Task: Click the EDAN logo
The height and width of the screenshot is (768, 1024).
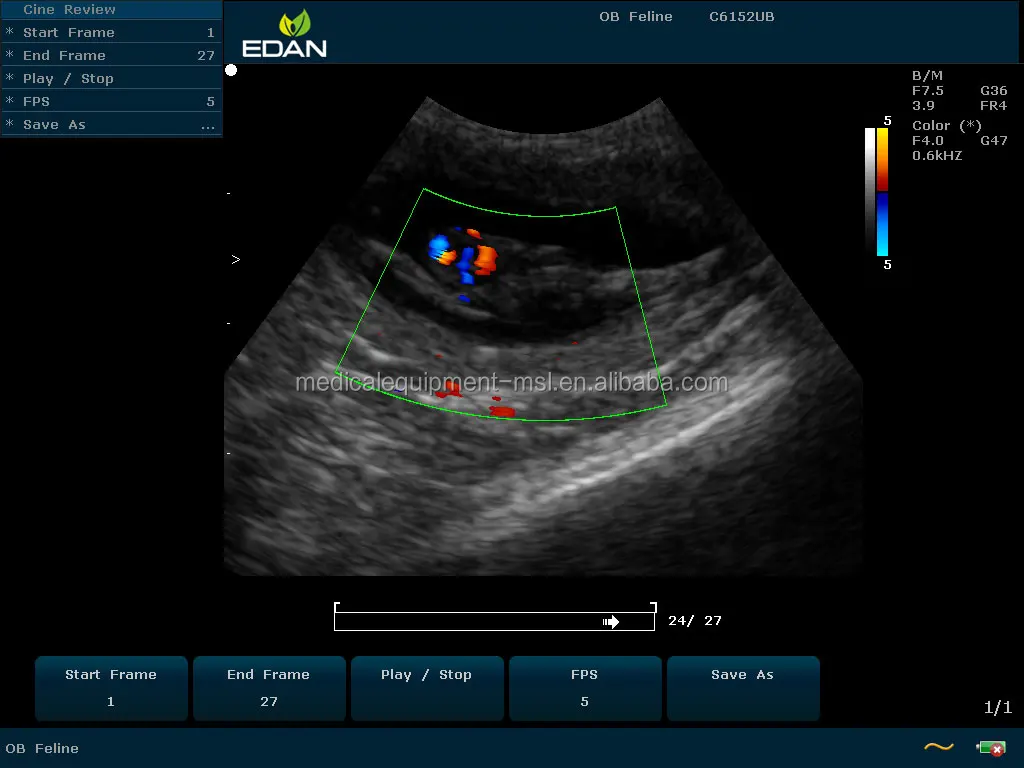Action: coord(284,34)
